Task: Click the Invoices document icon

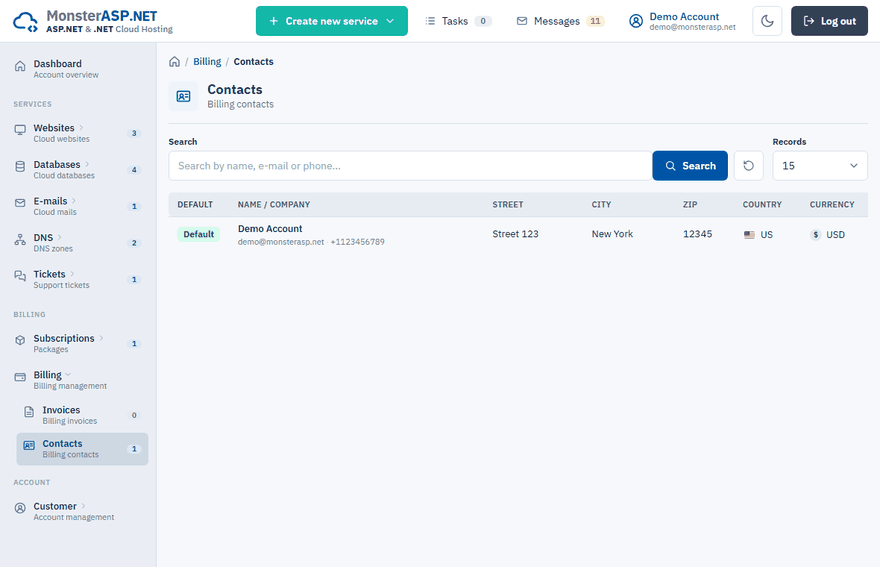Action: [29, 412]
